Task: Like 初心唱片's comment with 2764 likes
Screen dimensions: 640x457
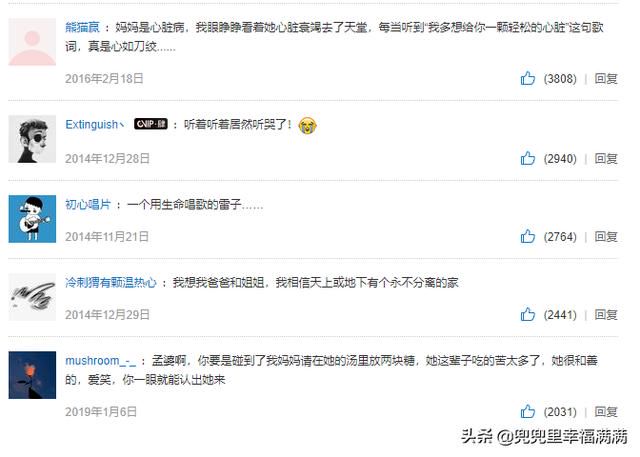Action: [527, 236]
